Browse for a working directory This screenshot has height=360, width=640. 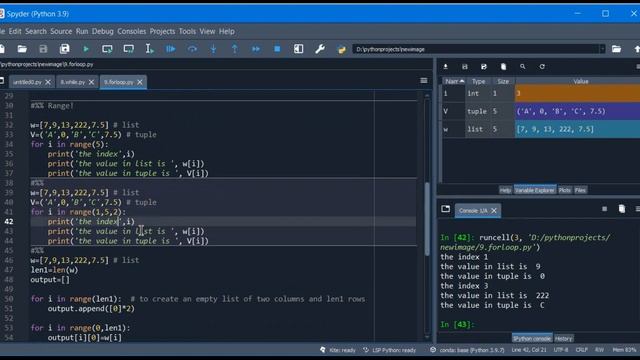[x=616, y=49]
